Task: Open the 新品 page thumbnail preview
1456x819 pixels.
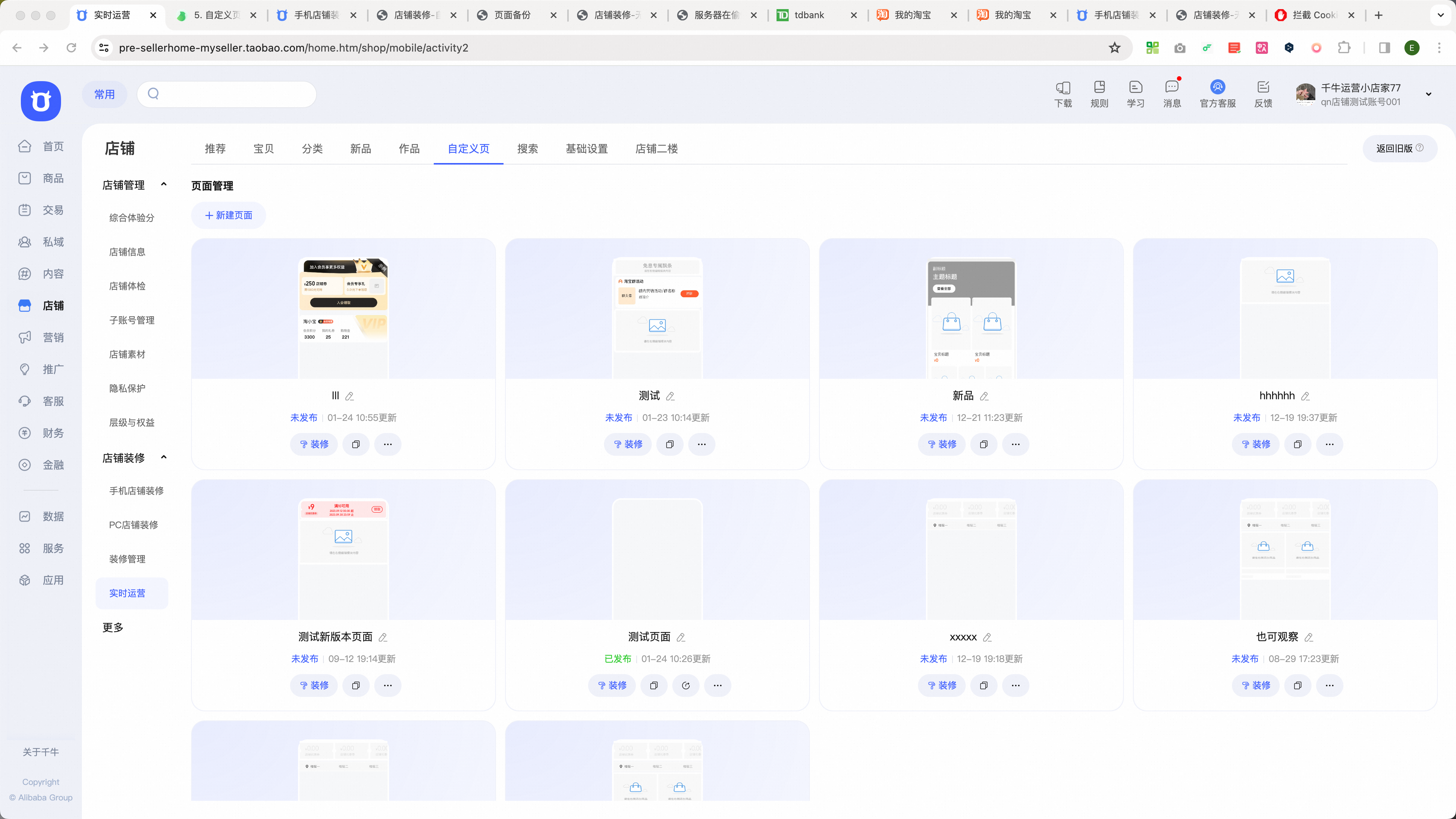Action: click(x=971, y=318)
